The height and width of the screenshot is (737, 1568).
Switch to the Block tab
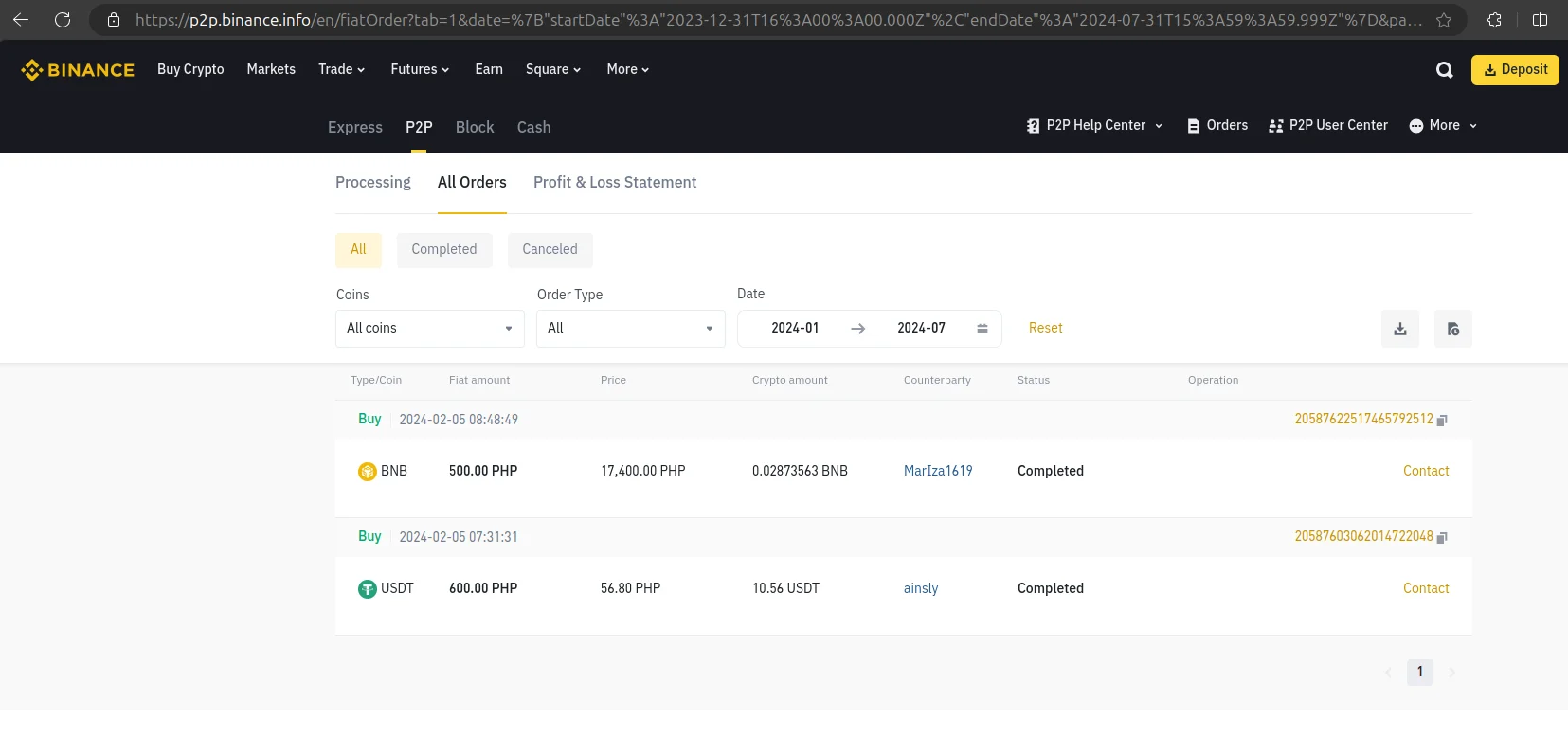tap(475, 127)
